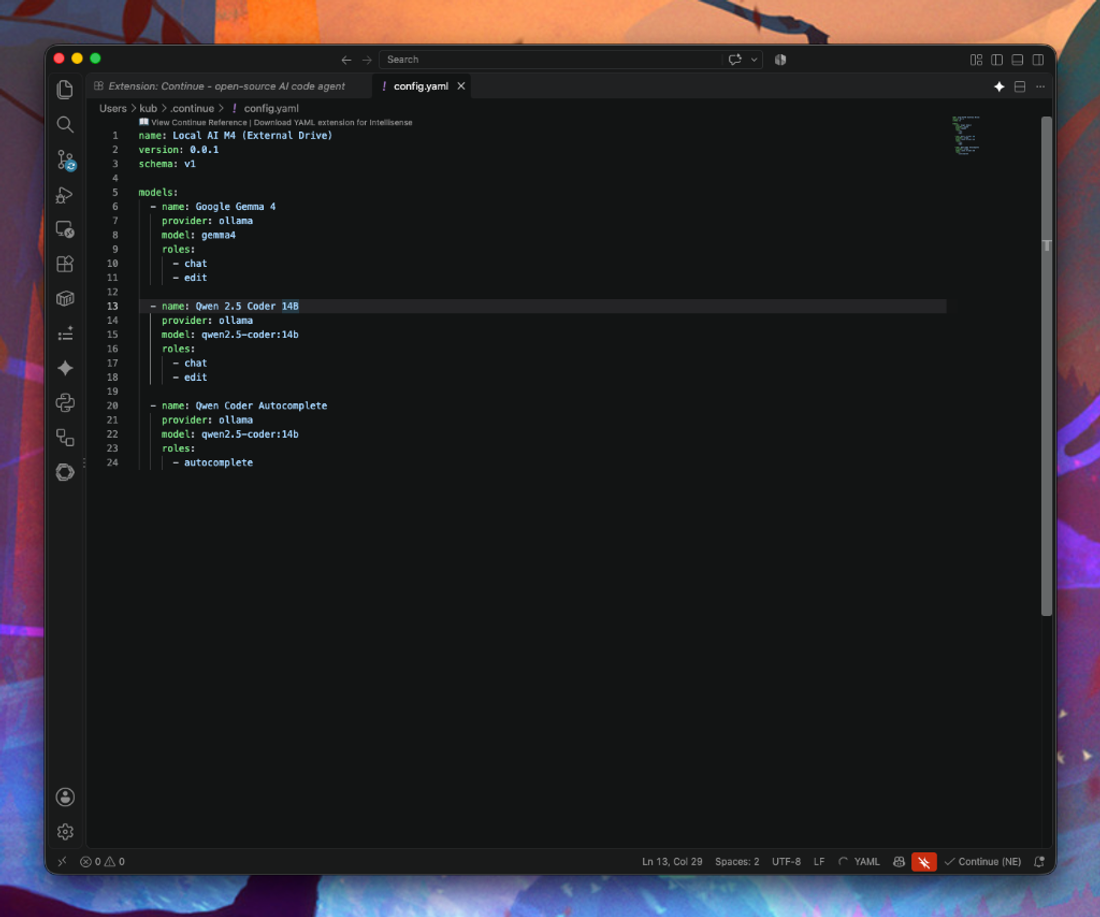Open the Manage settings gear
The width and height of the screenshot is (1100, 917).
(x=65, y=831)
